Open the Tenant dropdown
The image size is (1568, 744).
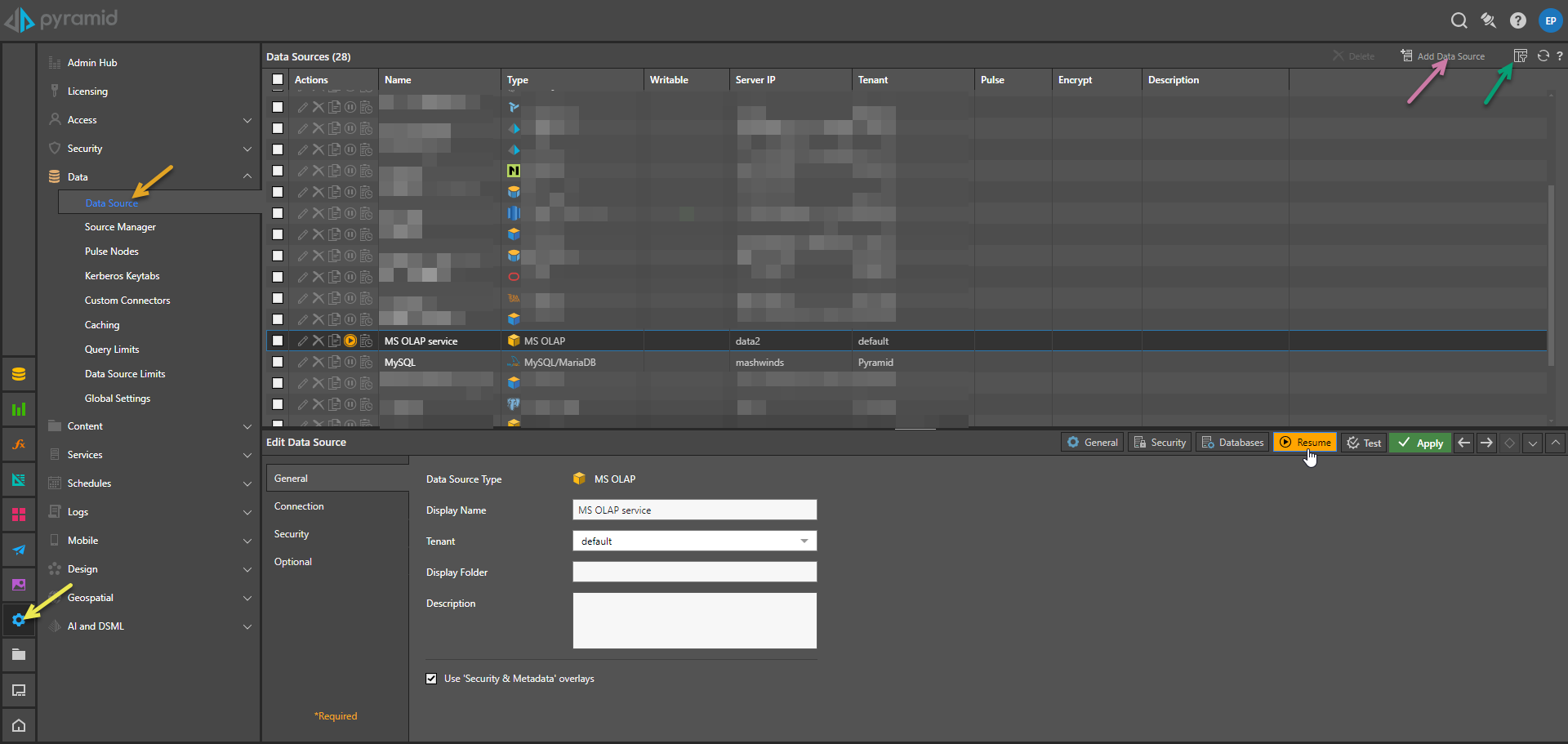click(x=694, y=541)
